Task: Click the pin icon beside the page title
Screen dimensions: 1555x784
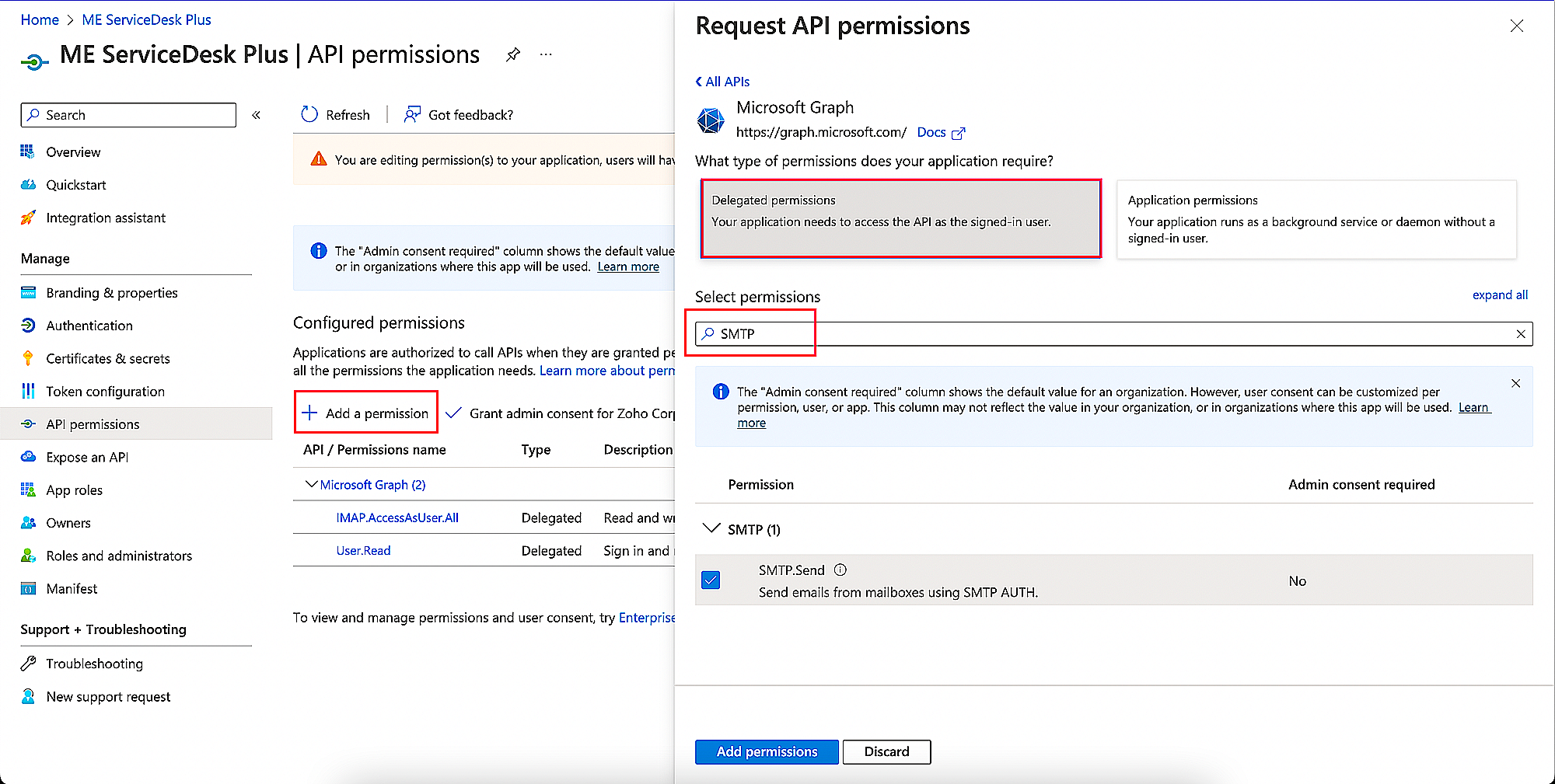Action: [x=512, y=55]
